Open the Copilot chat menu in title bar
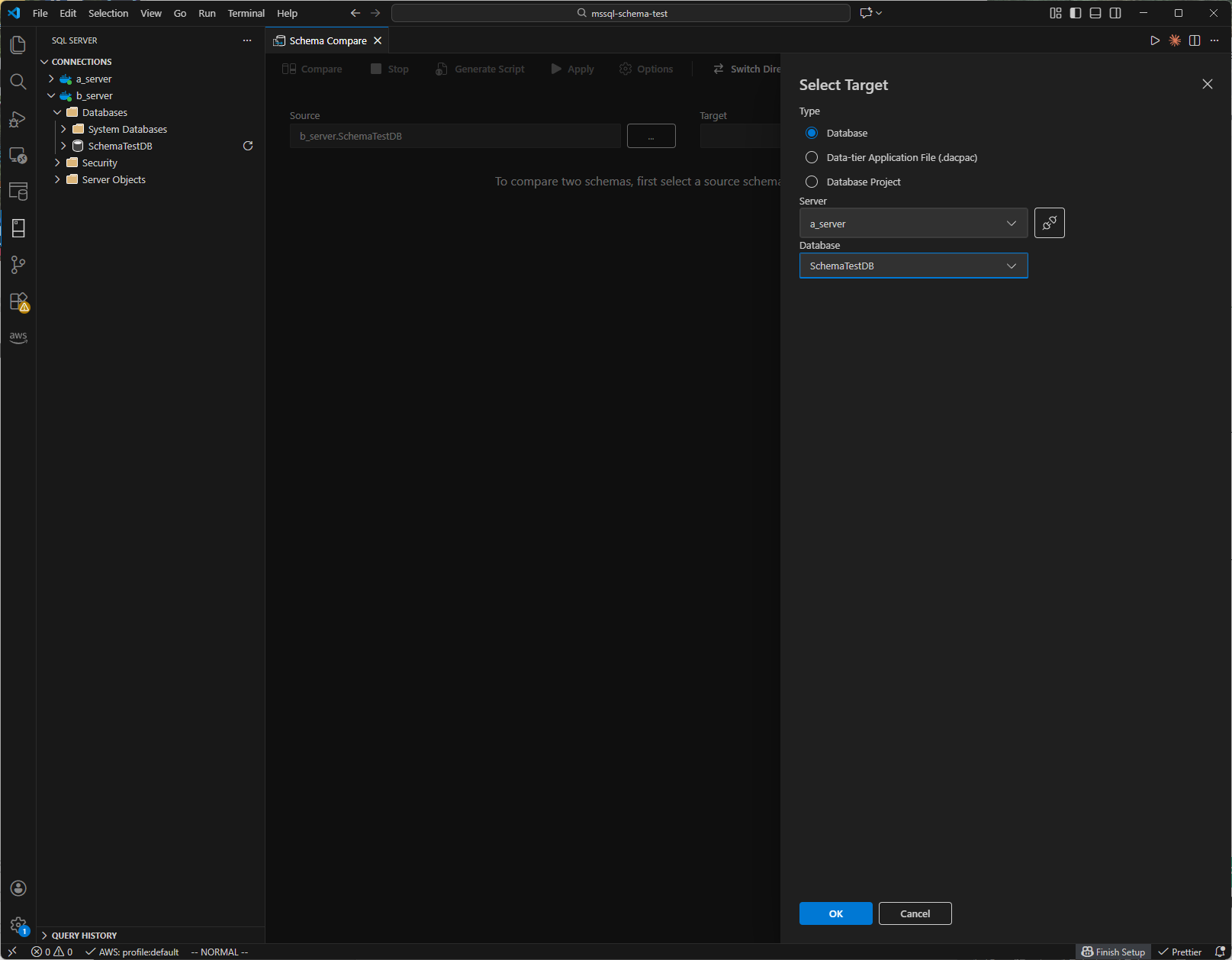Viewport: 1232px width, 960px height. [x=870, y=13]
